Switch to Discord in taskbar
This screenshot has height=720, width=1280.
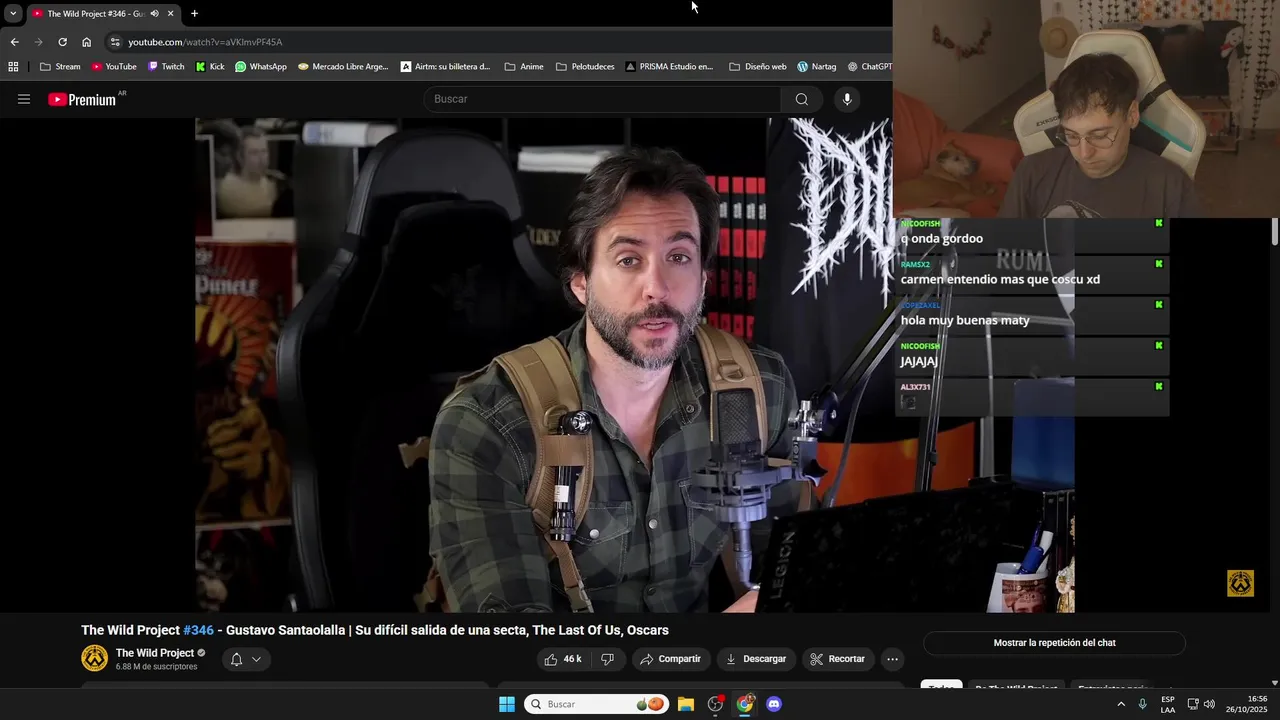tap(774, 704)
